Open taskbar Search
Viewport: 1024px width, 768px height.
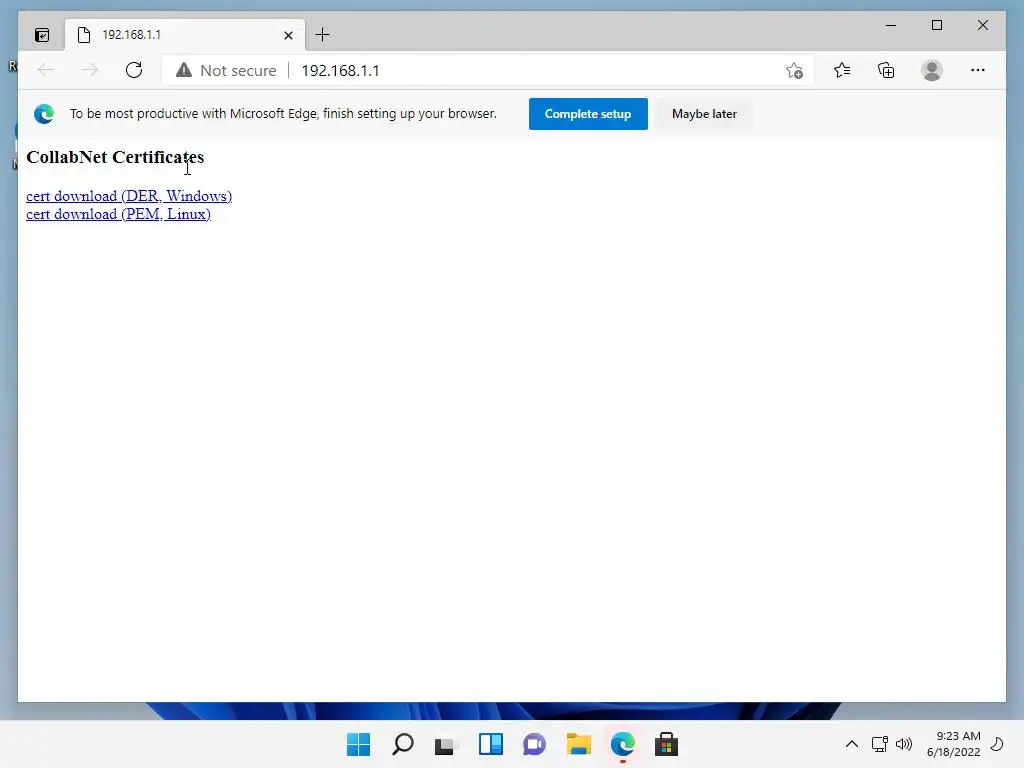402,744
